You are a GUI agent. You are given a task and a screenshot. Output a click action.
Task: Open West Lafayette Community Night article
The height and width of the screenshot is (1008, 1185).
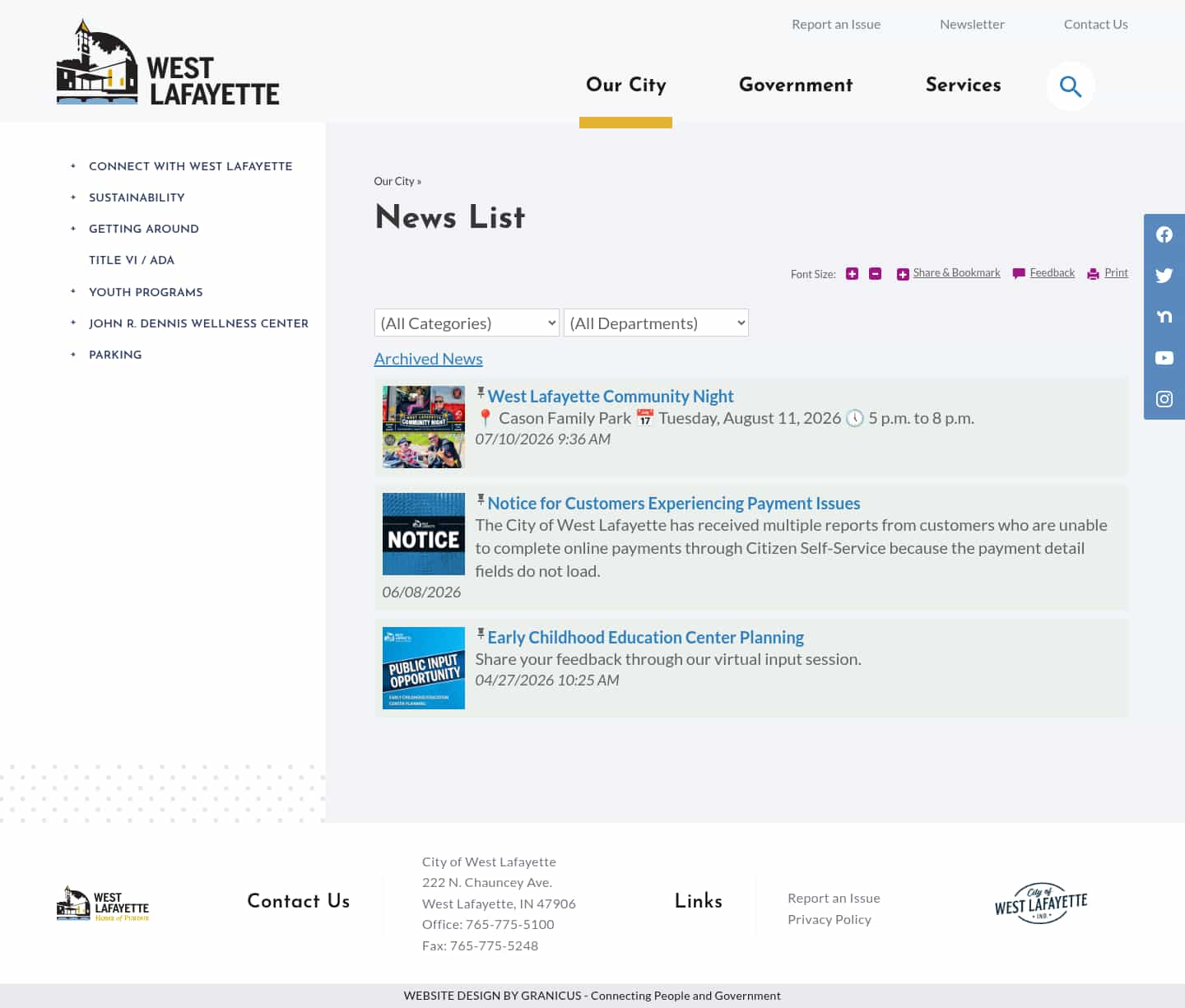pyautogui.click(x=611, y=397)
